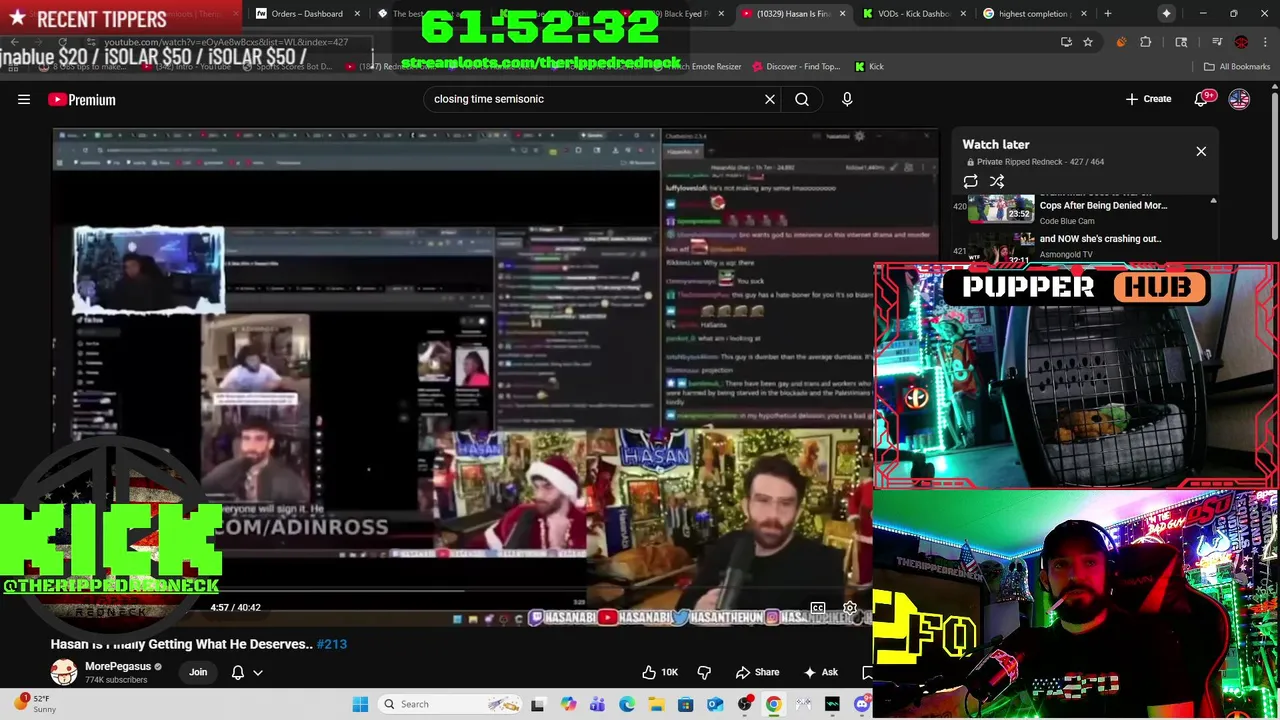Open the MorePegasus channel name link
This screenshot has width=1280, height=720.
coord(118,666)
